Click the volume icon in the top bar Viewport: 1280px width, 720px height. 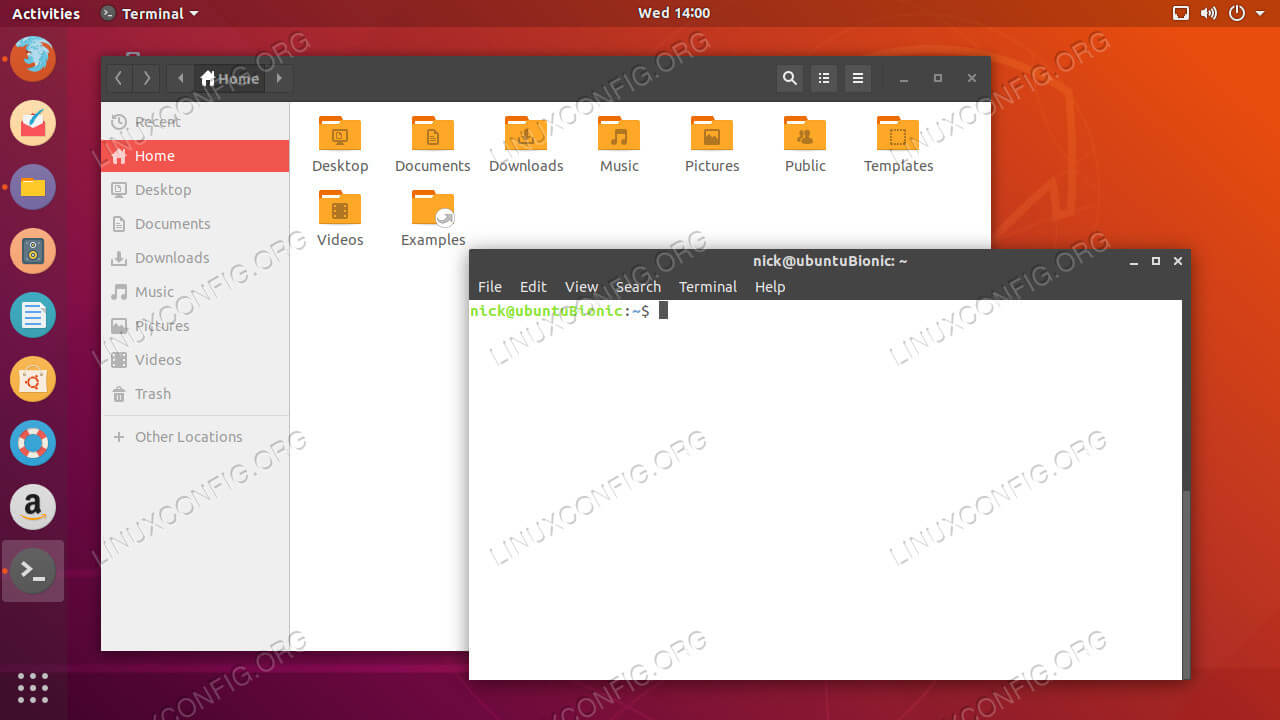click(1209, 13)
